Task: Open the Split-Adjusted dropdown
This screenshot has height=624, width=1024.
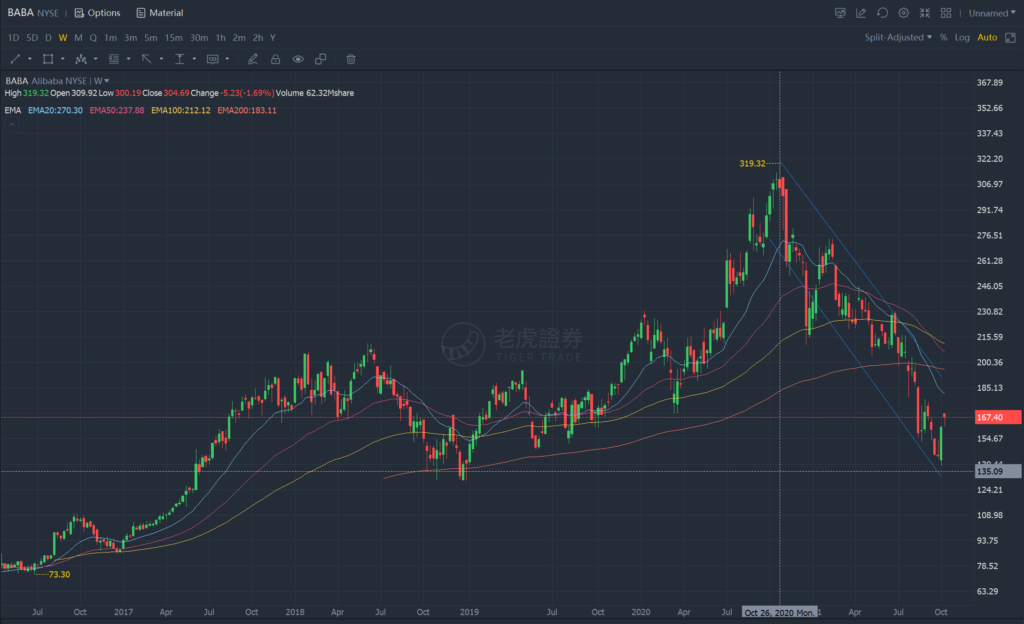Action: [x=898, y=38]
